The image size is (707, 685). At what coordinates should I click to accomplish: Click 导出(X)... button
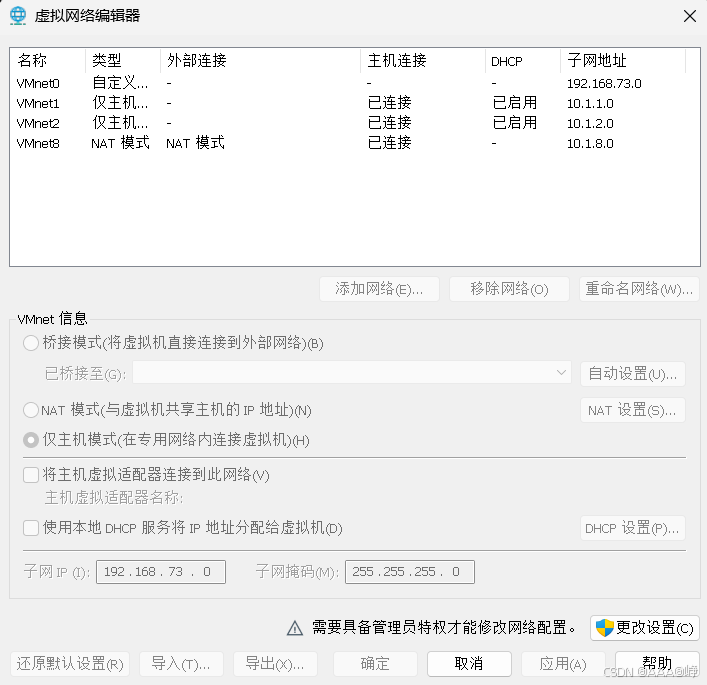click(x=275, y=664)
